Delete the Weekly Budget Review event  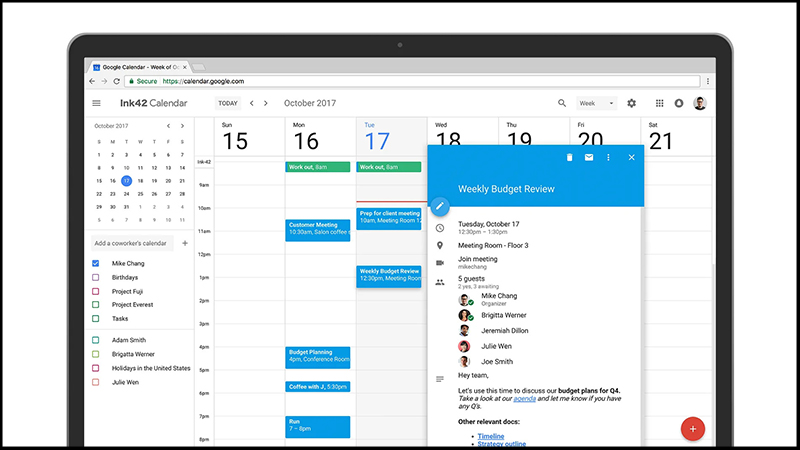click(x=569, y=158)
